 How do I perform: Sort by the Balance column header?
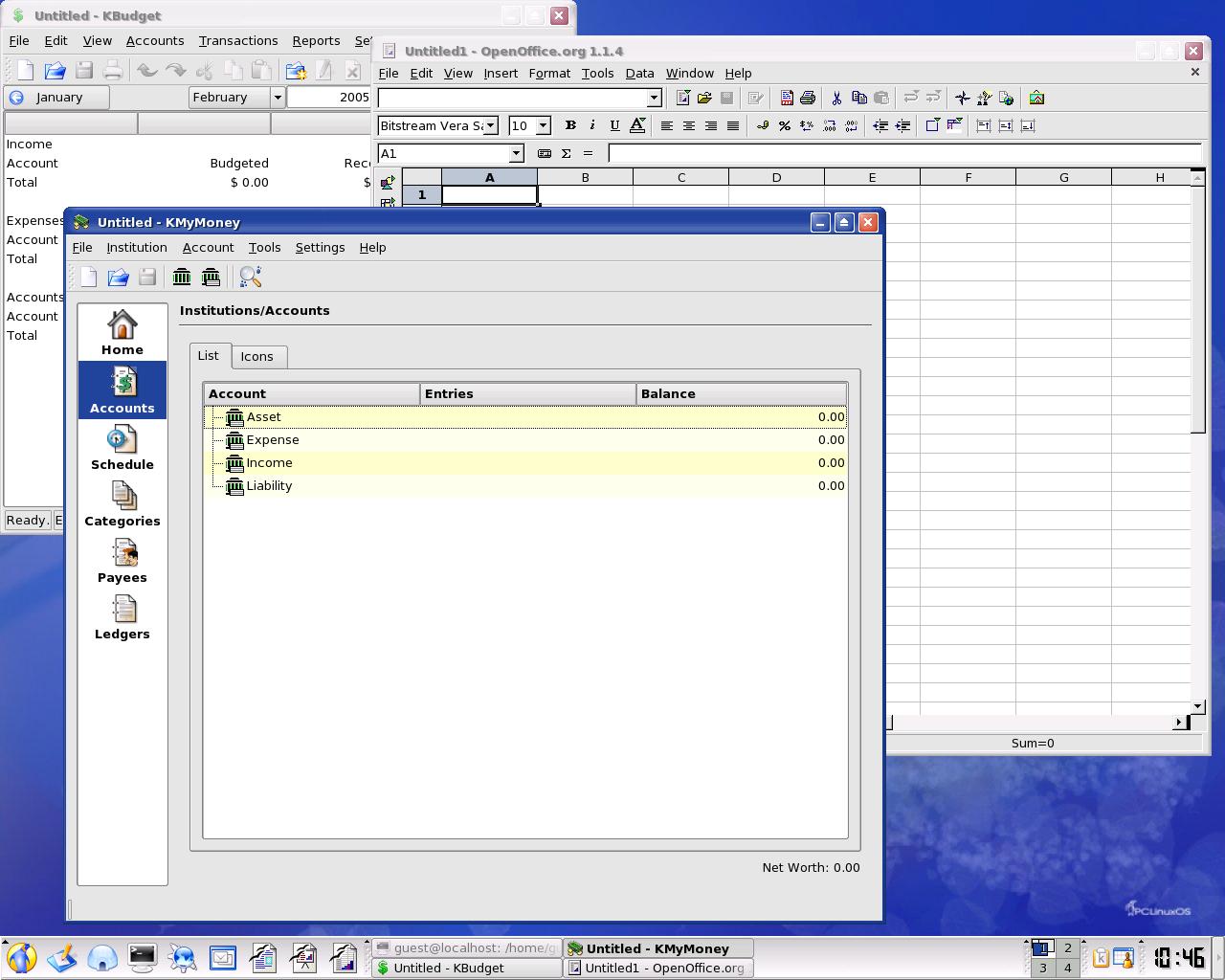742,393
